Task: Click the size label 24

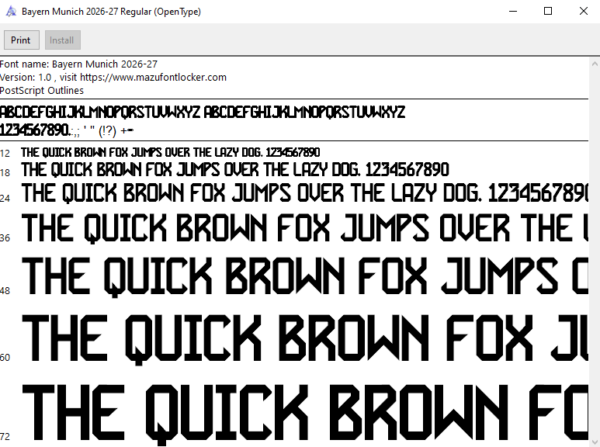Action: tap(5, 198)
